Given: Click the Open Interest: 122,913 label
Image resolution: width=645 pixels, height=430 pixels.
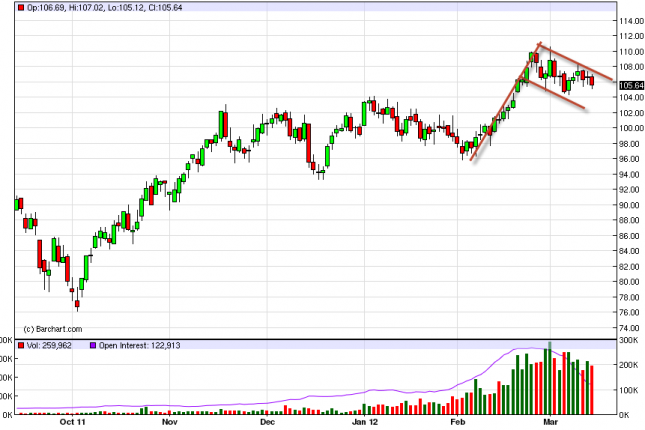Looking at the screenshot, I should (x=139, y=345).
